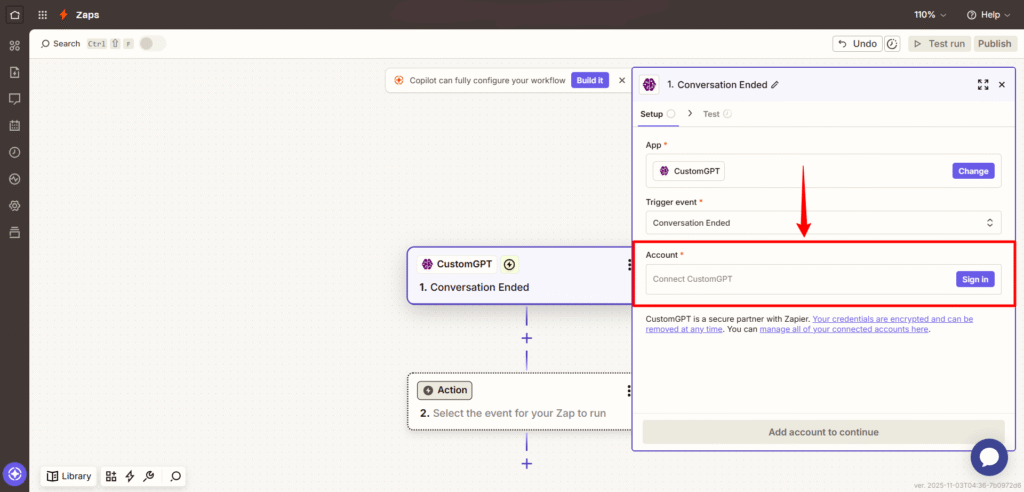Viewport: 1024px width, 492px height.
Task: Switch to the Setup tab
Action: [x=658, y=114]
